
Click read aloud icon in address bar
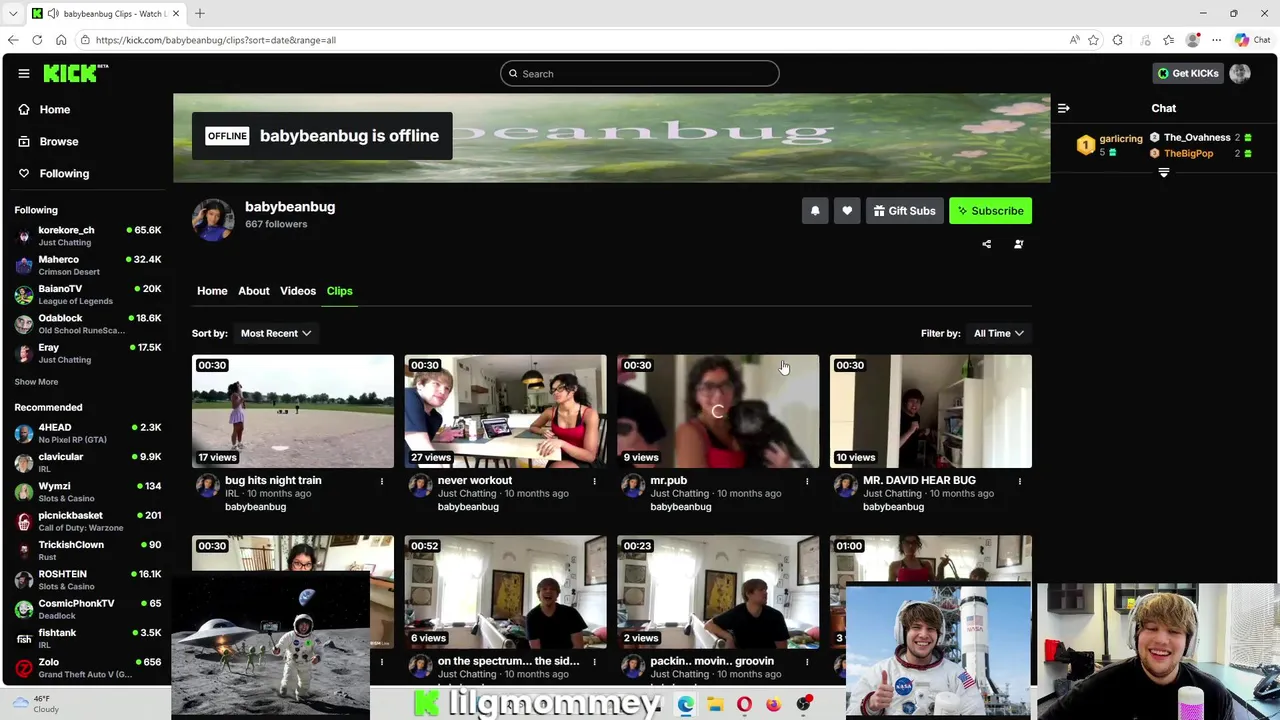click(1074, 40)
